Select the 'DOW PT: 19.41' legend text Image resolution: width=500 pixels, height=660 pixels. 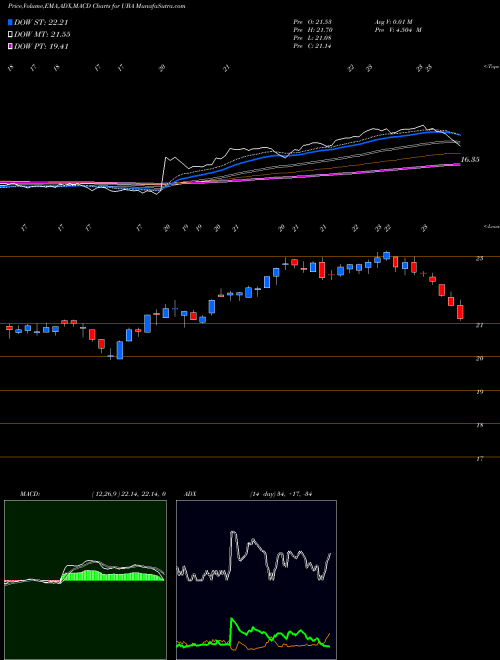coord(41,46)
